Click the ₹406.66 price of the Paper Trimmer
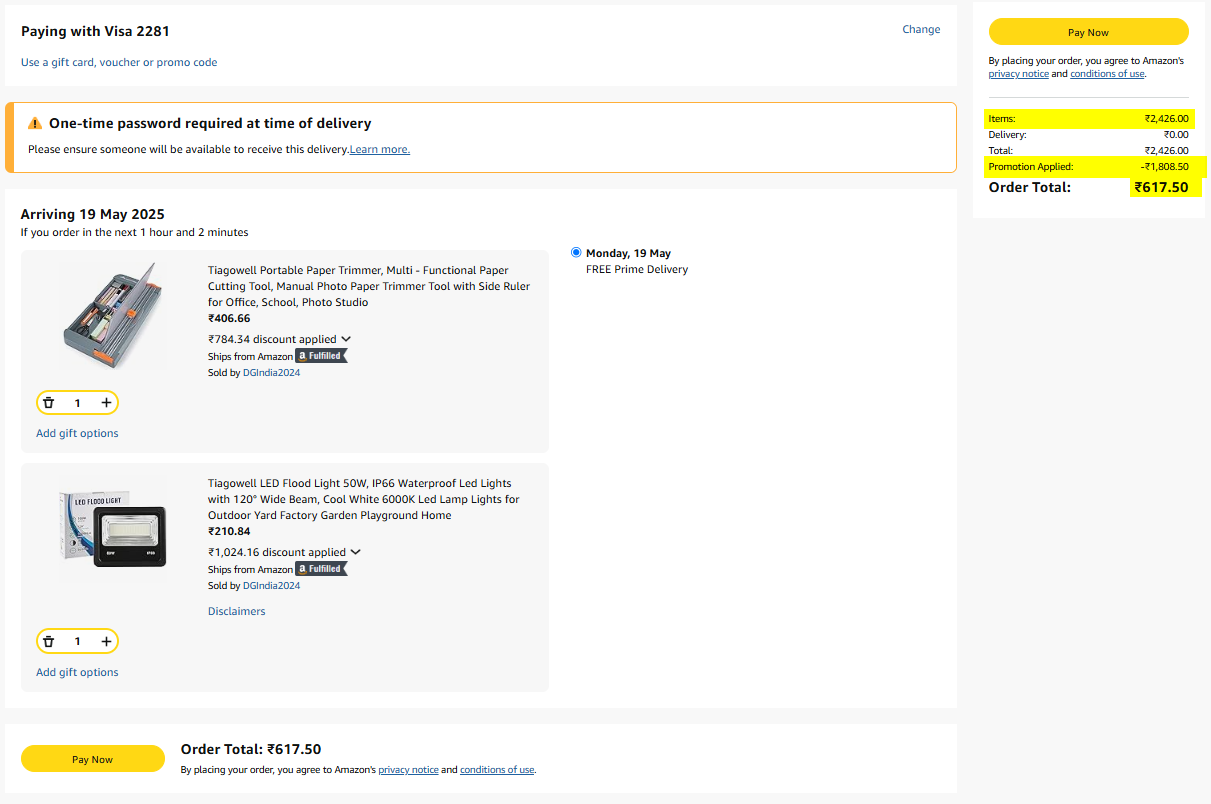 (x=229, y=318)
